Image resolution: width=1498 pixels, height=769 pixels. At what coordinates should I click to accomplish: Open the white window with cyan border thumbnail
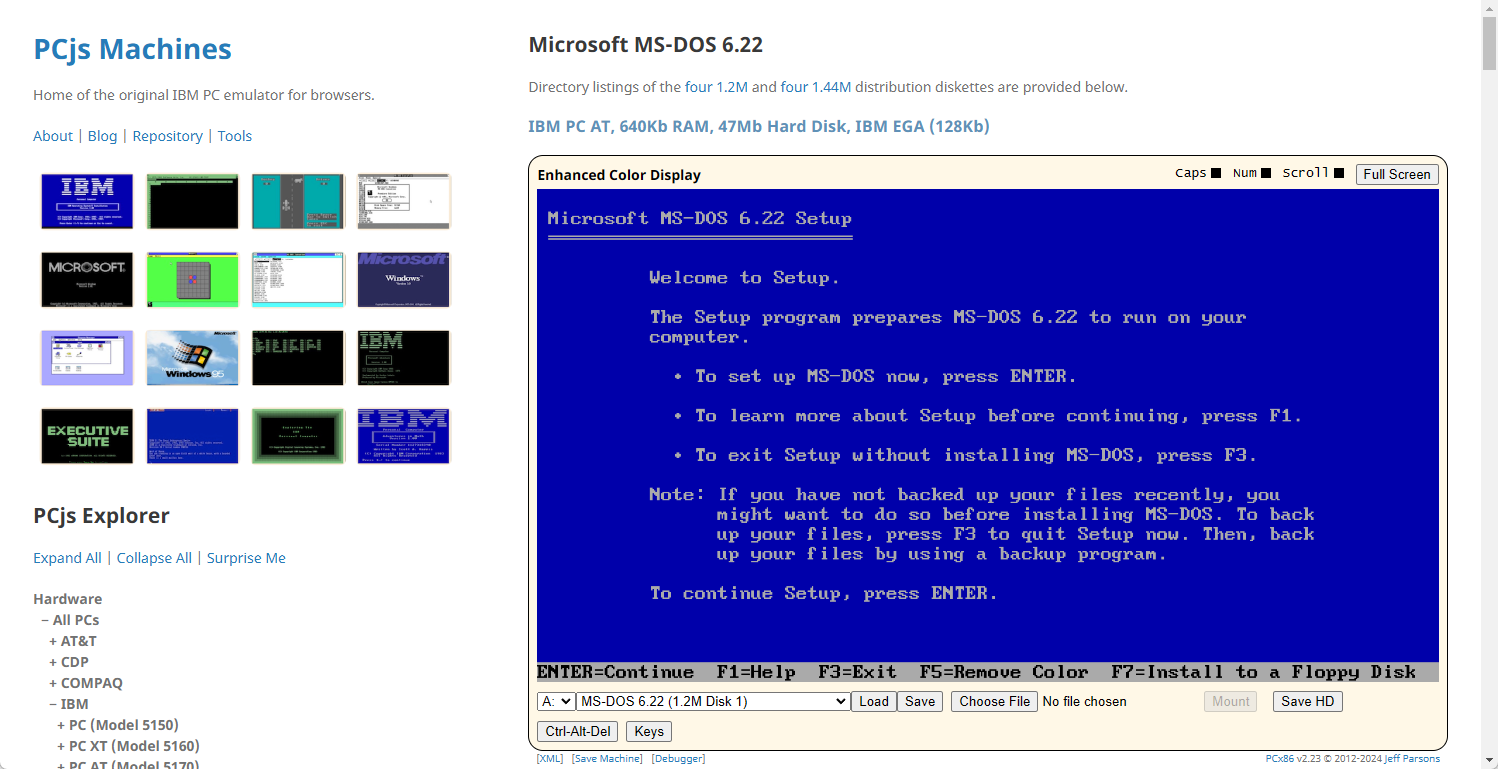point(298,279)
